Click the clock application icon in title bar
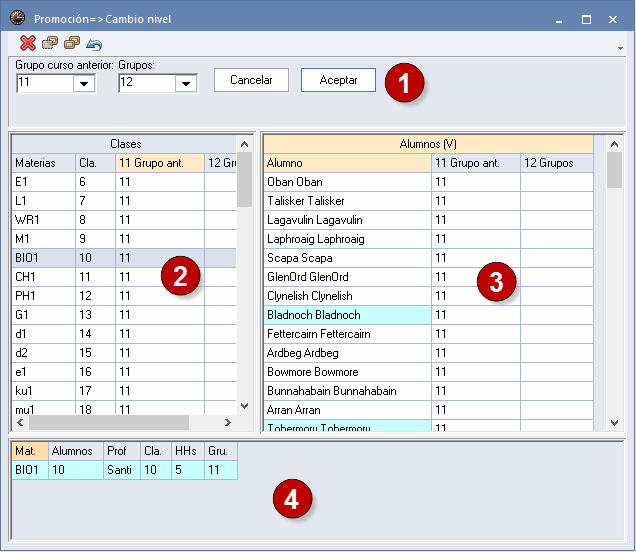This screenshot has height=552, width=636. point(17,18)
